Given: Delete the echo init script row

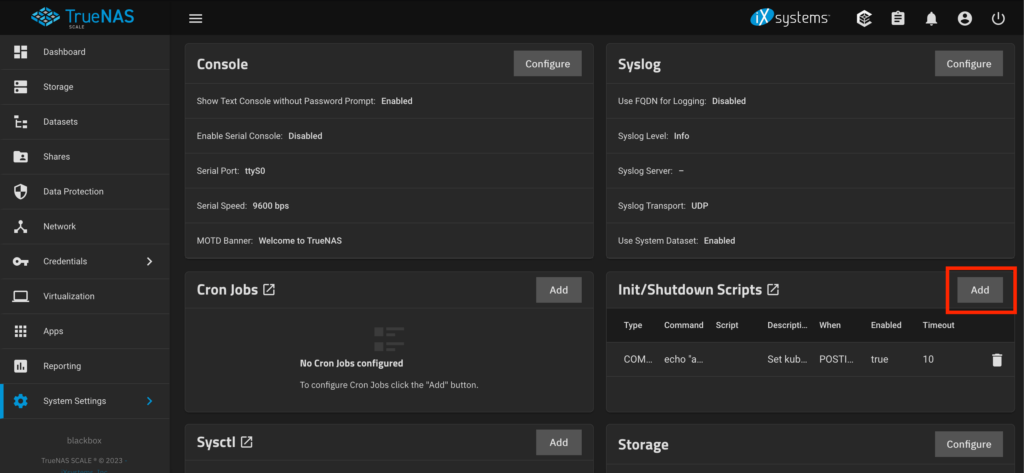Looking at the screenshot, I should 997,359.
